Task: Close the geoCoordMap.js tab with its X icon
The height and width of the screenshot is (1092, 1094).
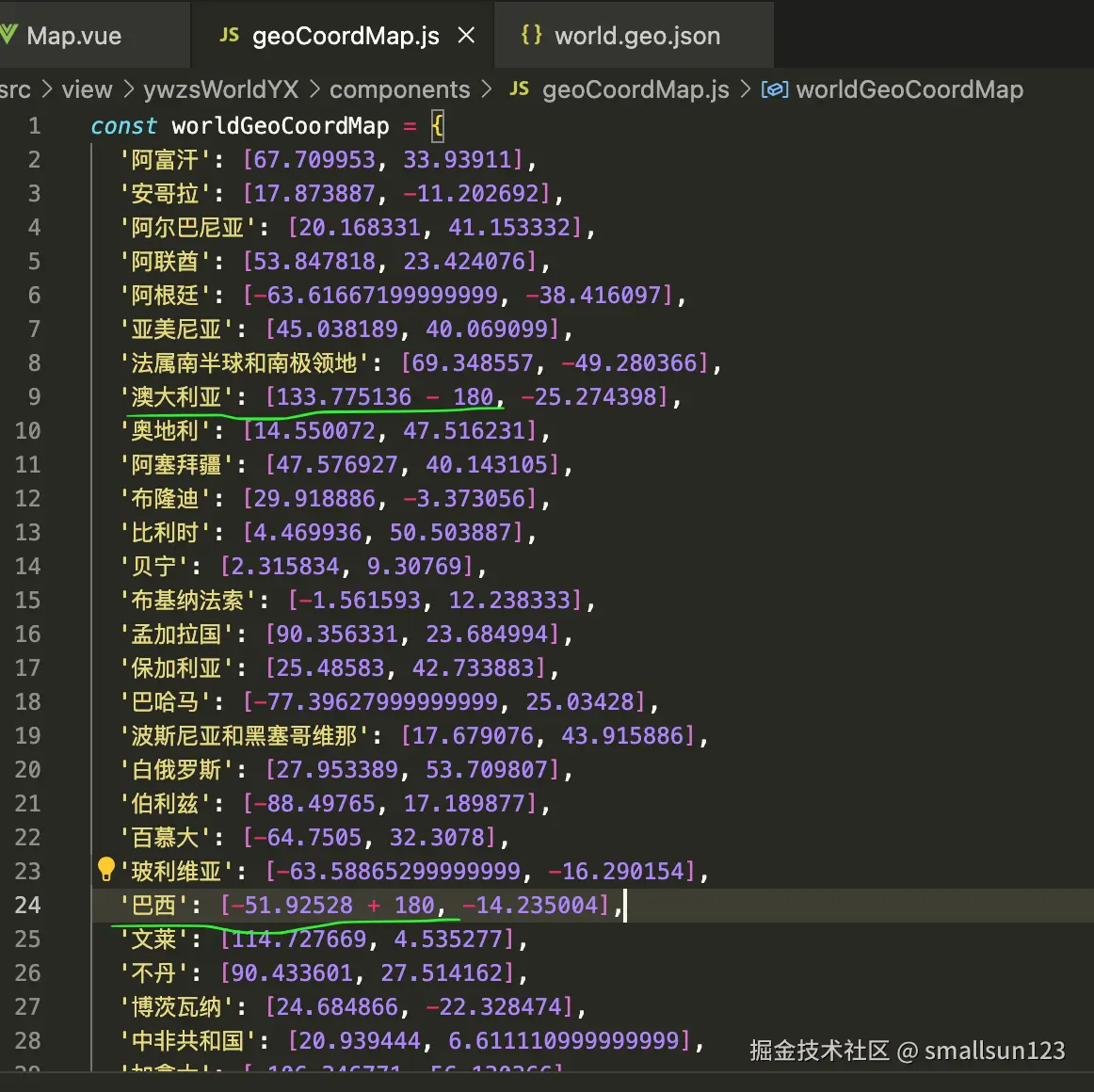Action: [465, 35]
